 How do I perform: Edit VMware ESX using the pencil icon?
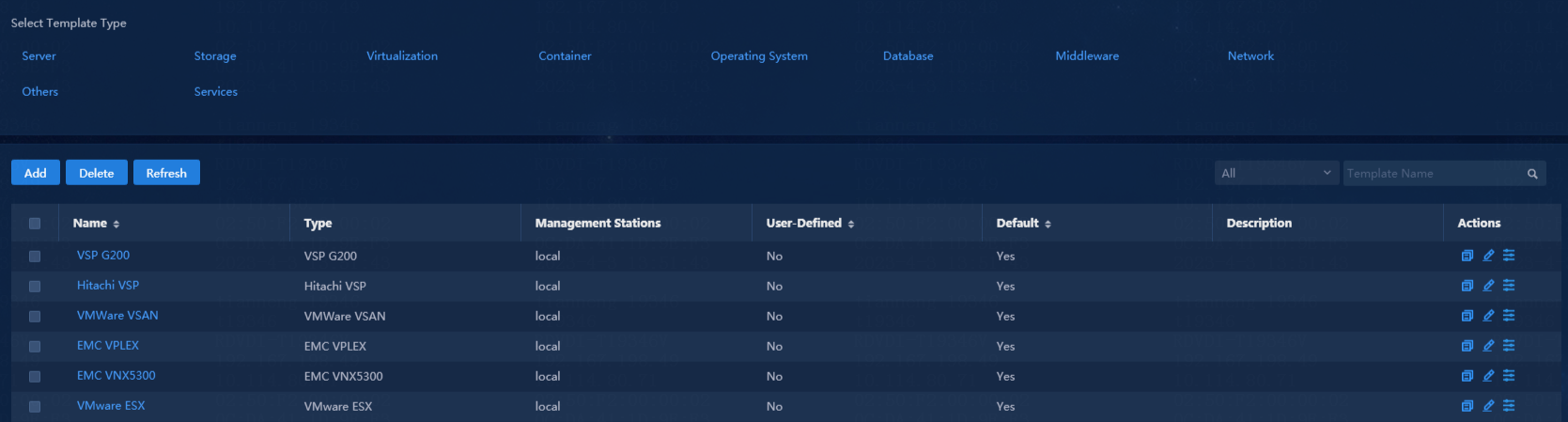(x=1488, y=406)
